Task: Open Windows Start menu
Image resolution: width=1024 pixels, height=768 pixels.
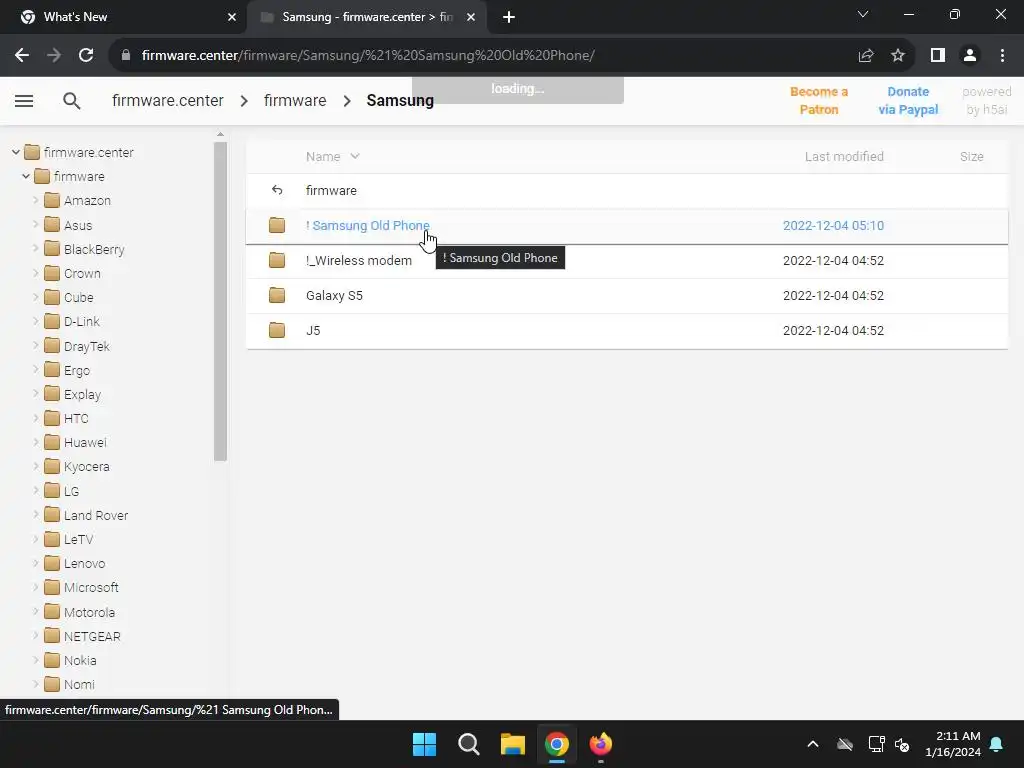Action: pos(424,744)
